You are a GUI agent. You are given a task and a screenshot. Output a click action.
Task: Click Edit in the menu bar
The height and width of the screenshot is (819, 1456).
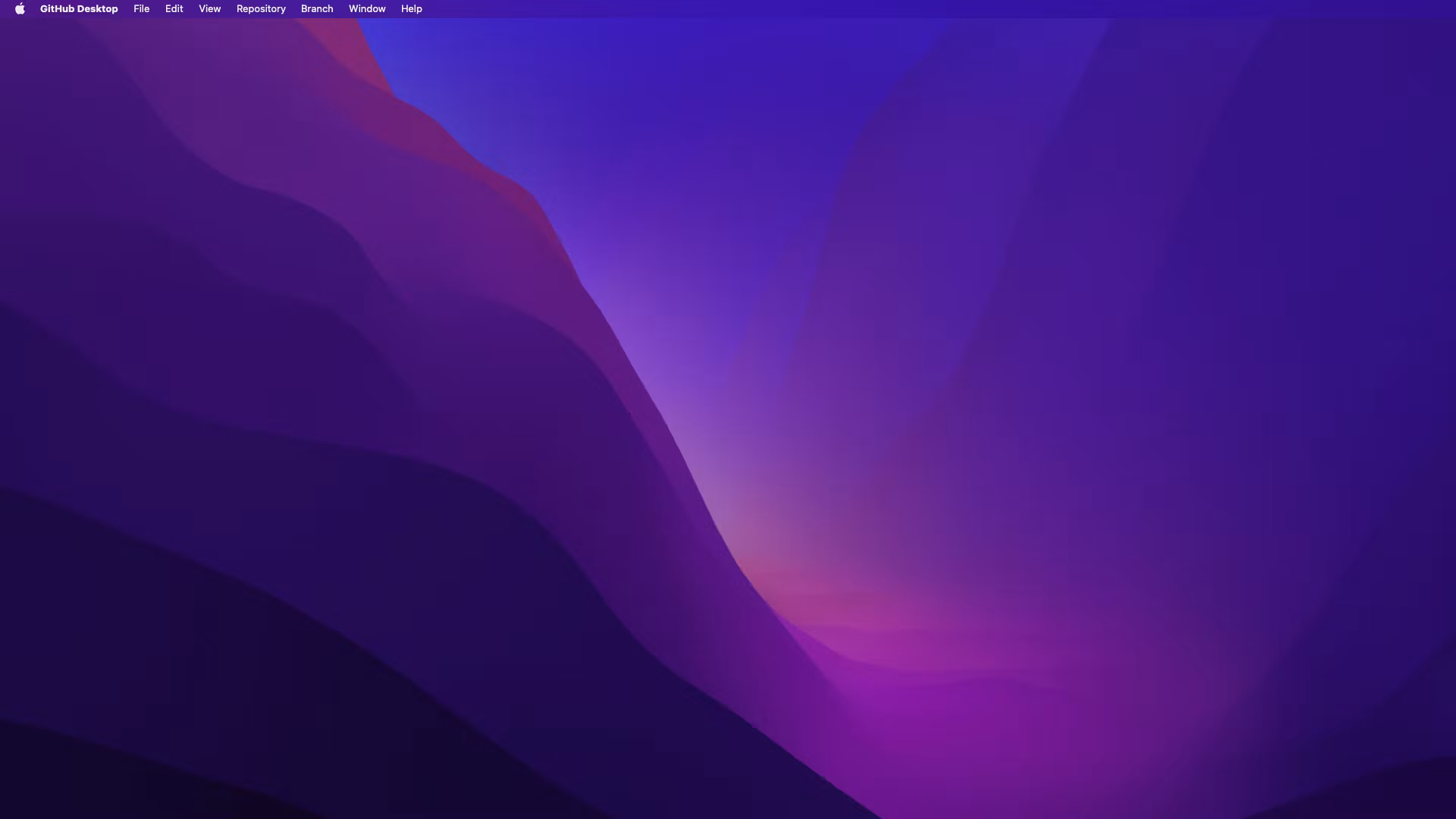[174, 8]
